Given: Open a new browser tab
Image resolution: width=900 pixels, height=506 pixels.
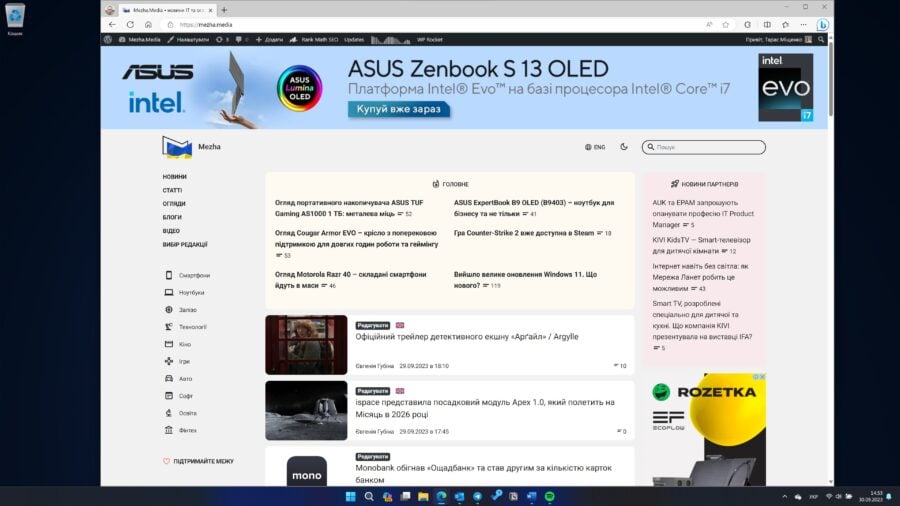Looking at the screenshot, I should (x=224, y=10).
